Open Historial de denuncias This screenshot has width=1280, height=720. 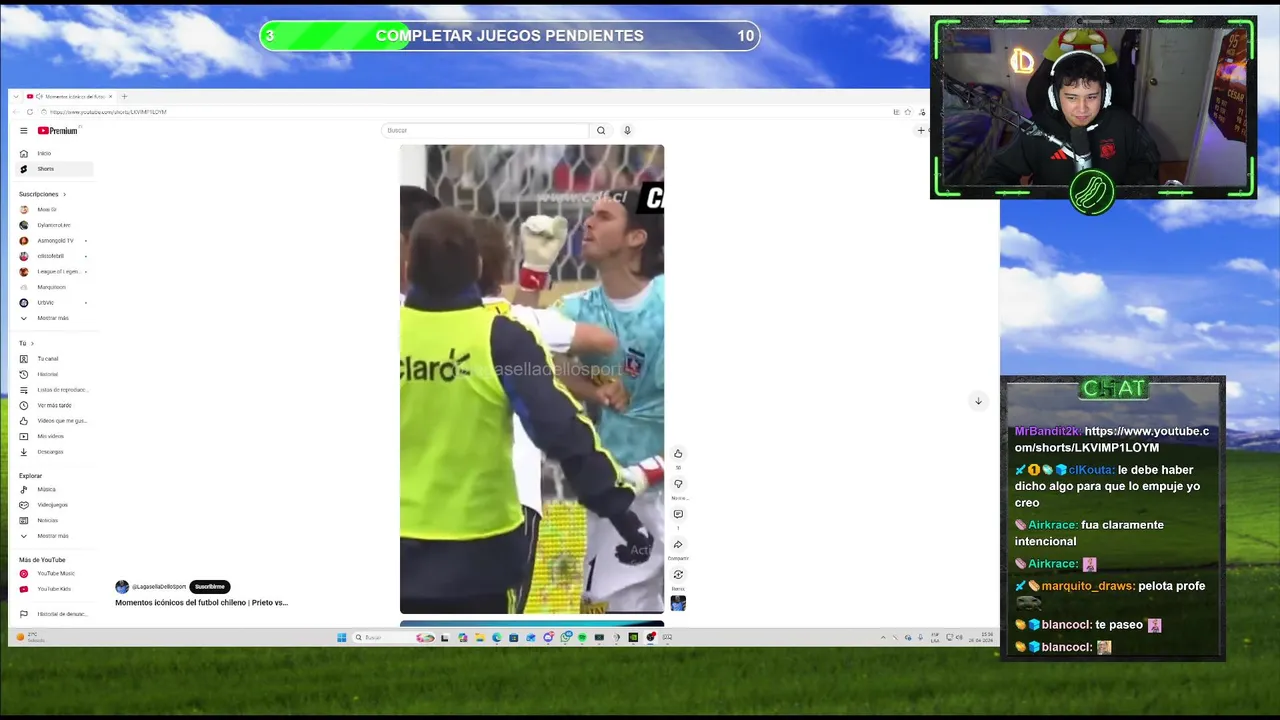[x=55, y=614]
